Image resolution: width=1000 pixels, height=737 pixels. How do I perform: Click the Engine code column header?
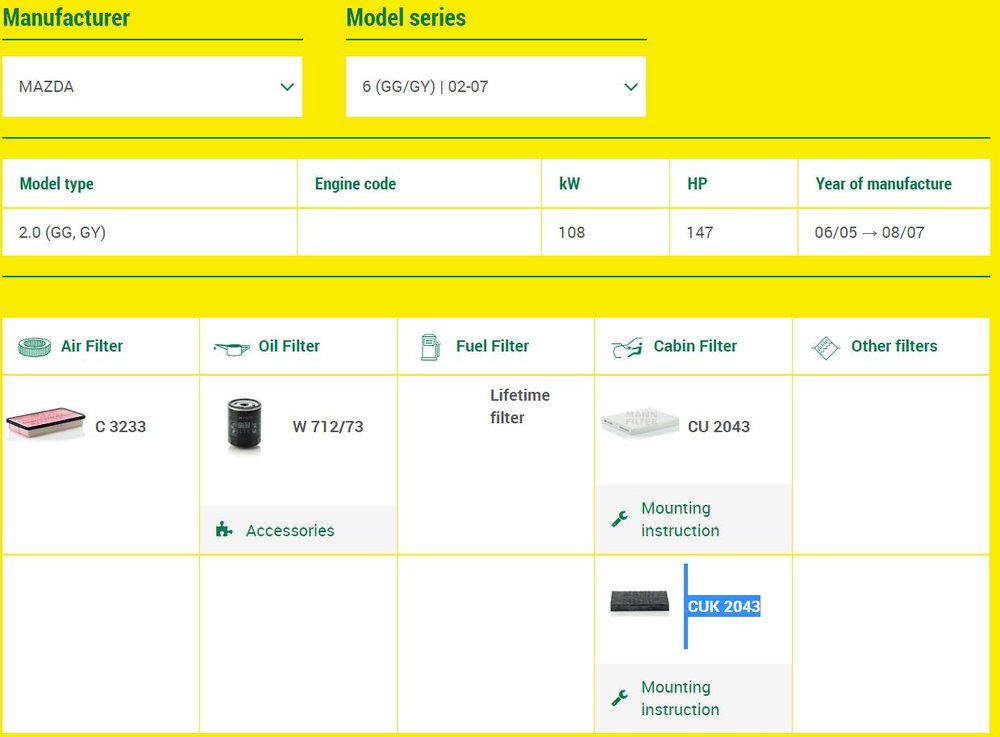(419, 184)
